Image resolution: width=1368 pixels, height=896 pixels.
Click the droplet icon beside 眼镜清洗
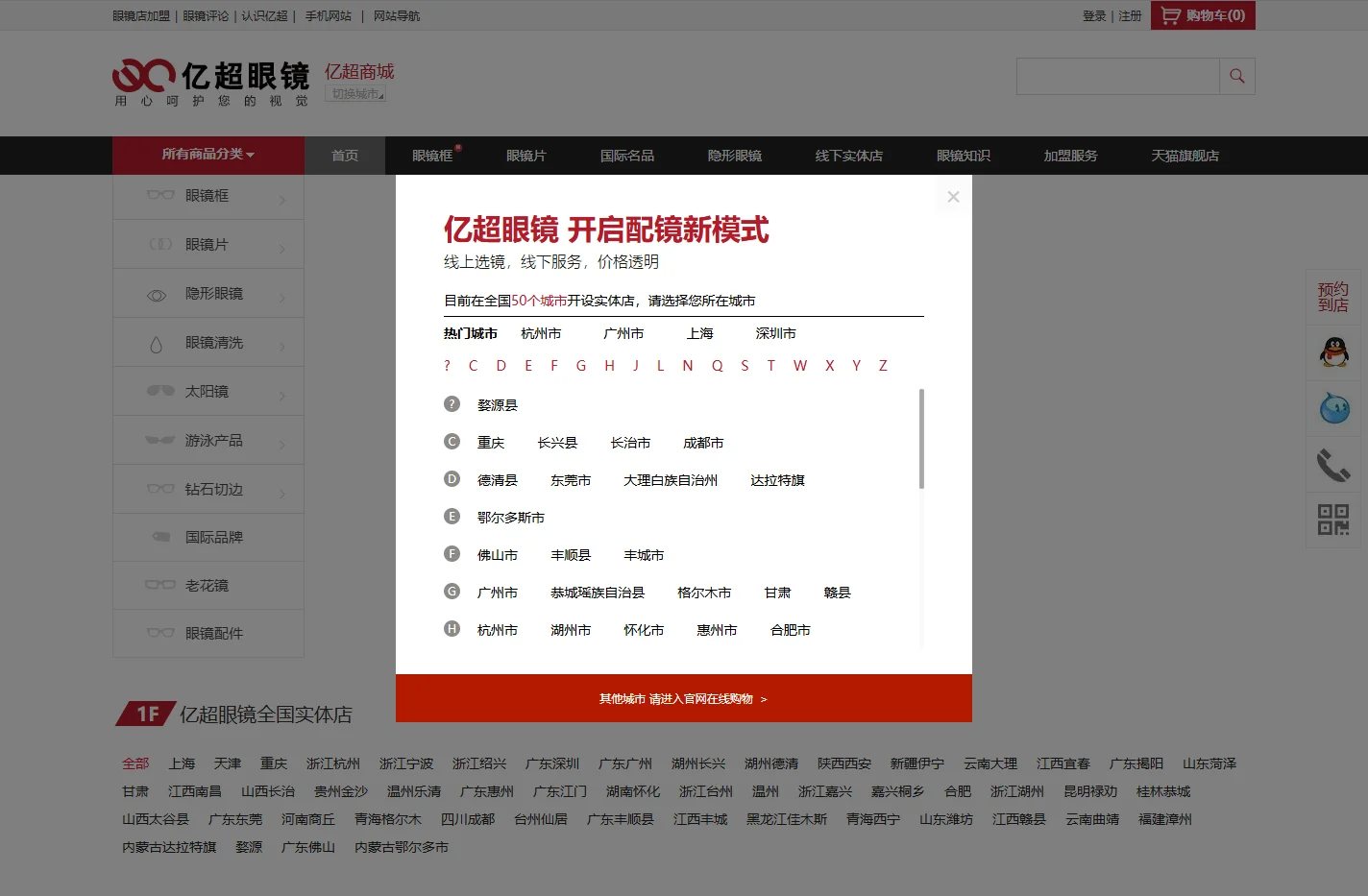click(156, 345)
